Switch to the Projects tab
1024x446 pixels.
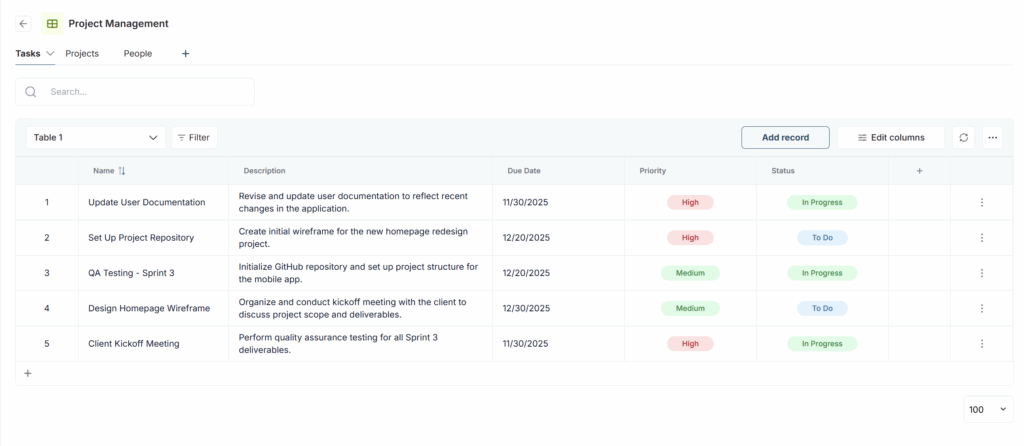(x=82, y=54)
